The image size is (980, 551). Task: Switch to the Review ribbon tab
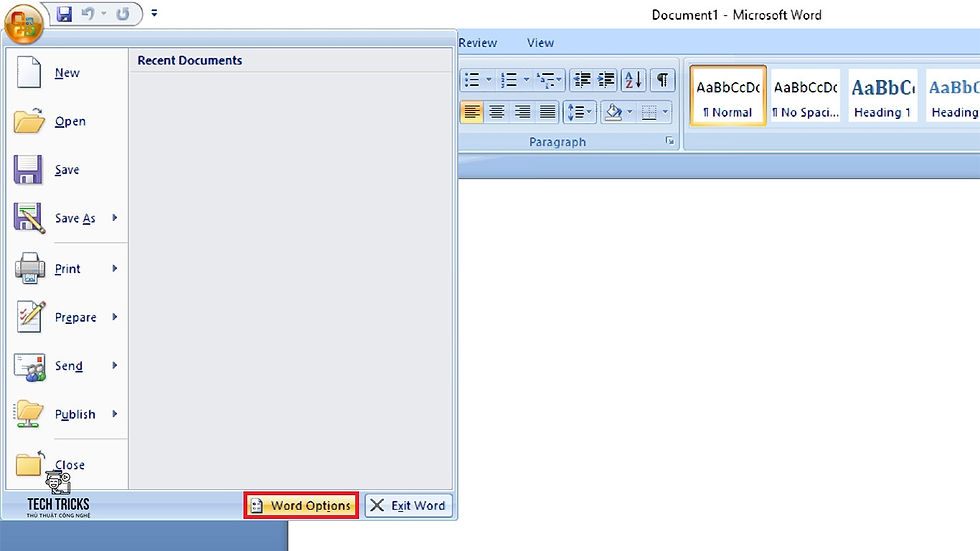point(478,43)
